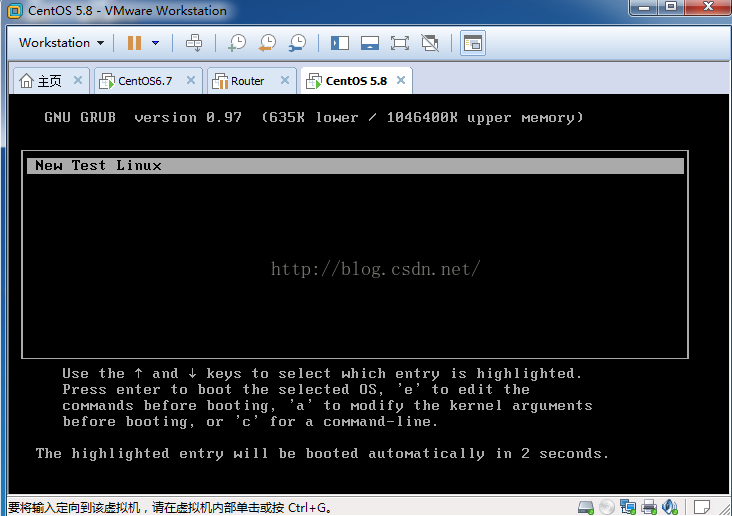This screenshot has width=732, height=516.
Task: Click the network adapter status icon
Action: 628,507
